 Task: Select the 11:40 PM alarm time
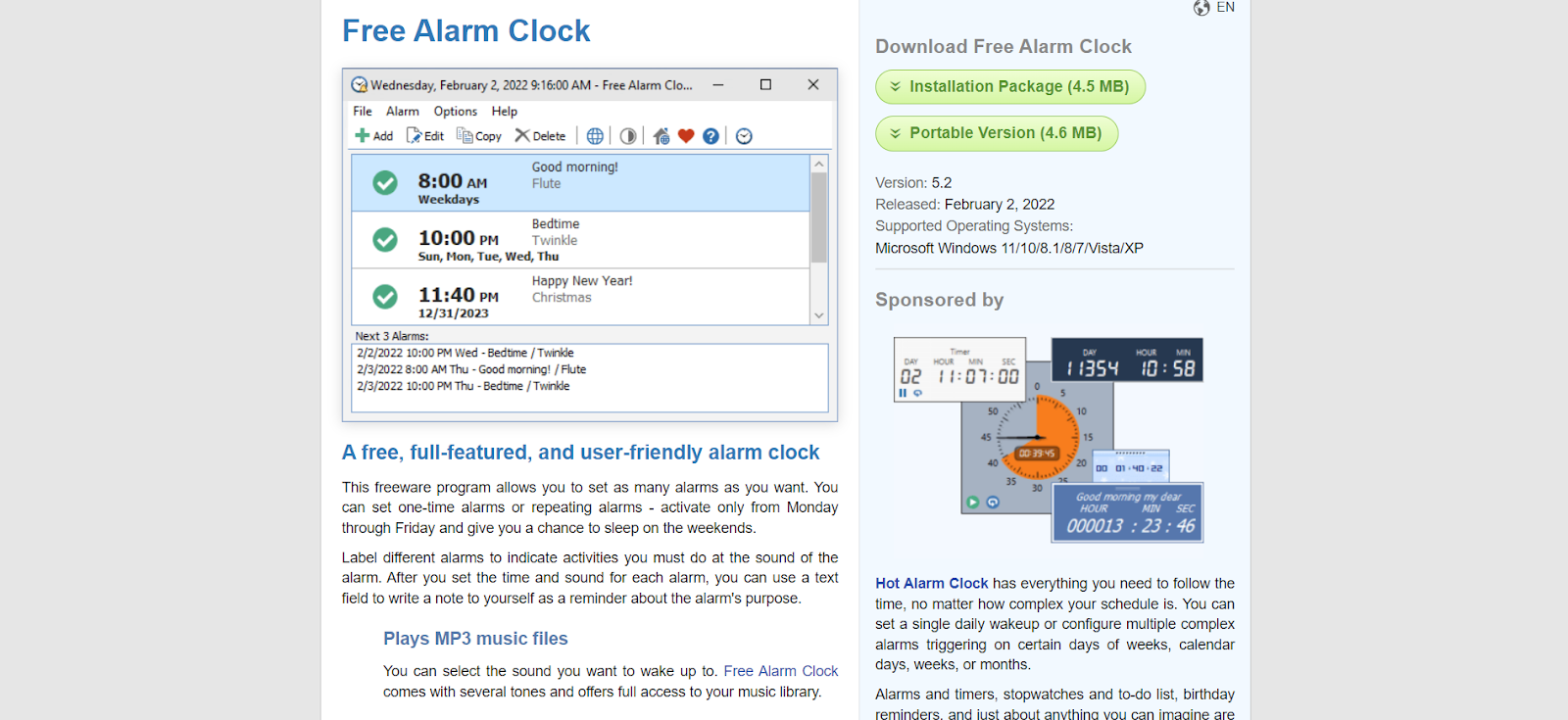pos(459,295)
